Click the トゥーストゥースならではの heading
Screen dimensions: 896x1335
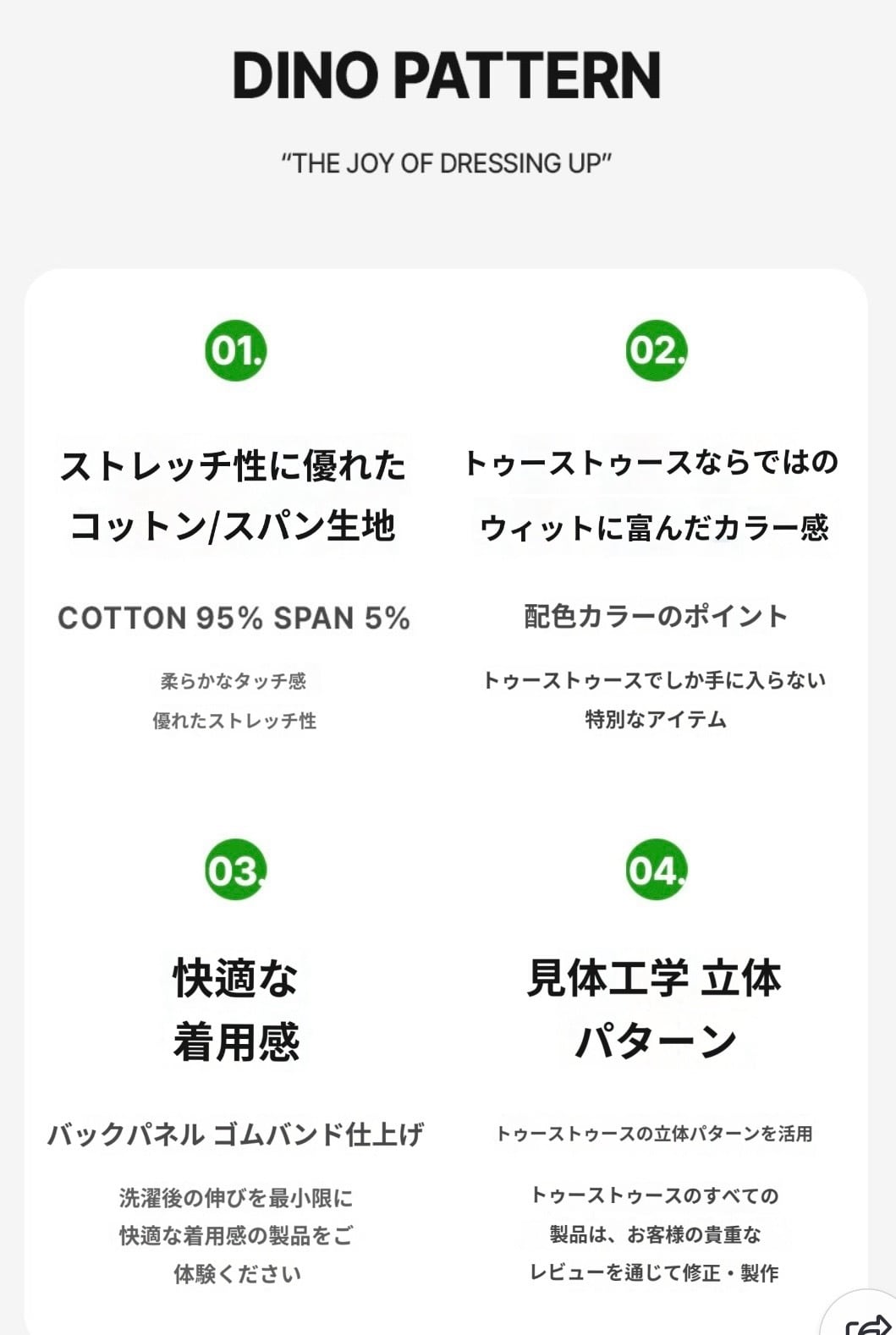[x=651, y=463]
